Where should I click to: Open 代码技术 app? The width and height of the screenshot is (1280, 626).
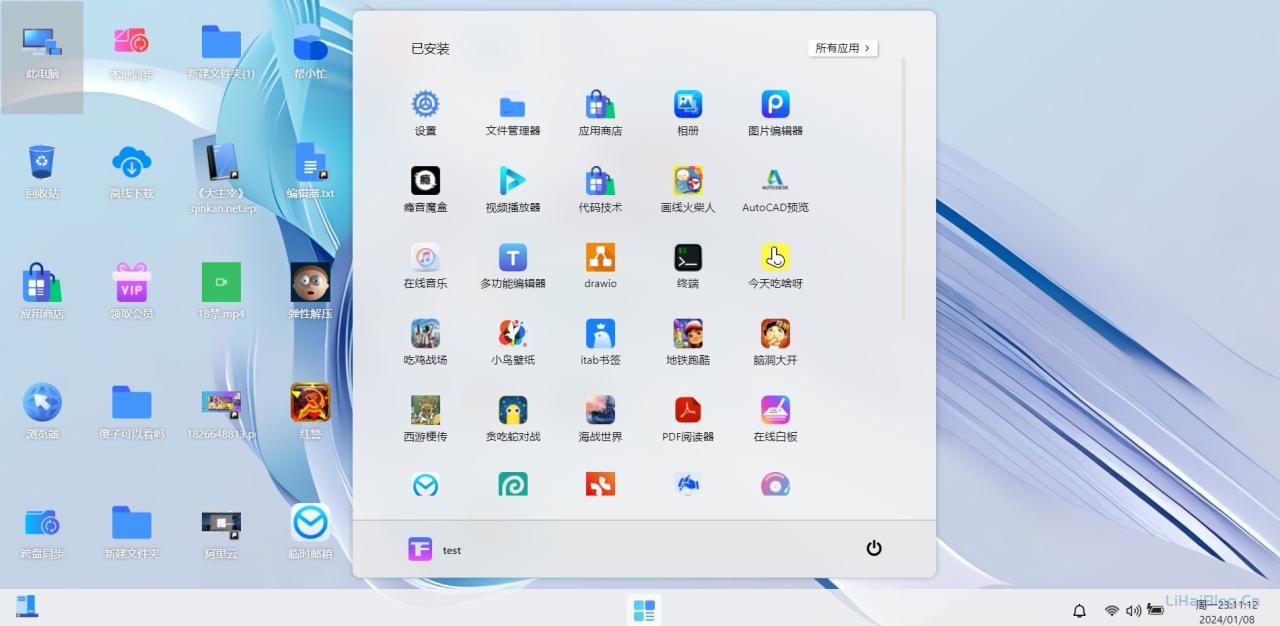[x=600, y=190]
